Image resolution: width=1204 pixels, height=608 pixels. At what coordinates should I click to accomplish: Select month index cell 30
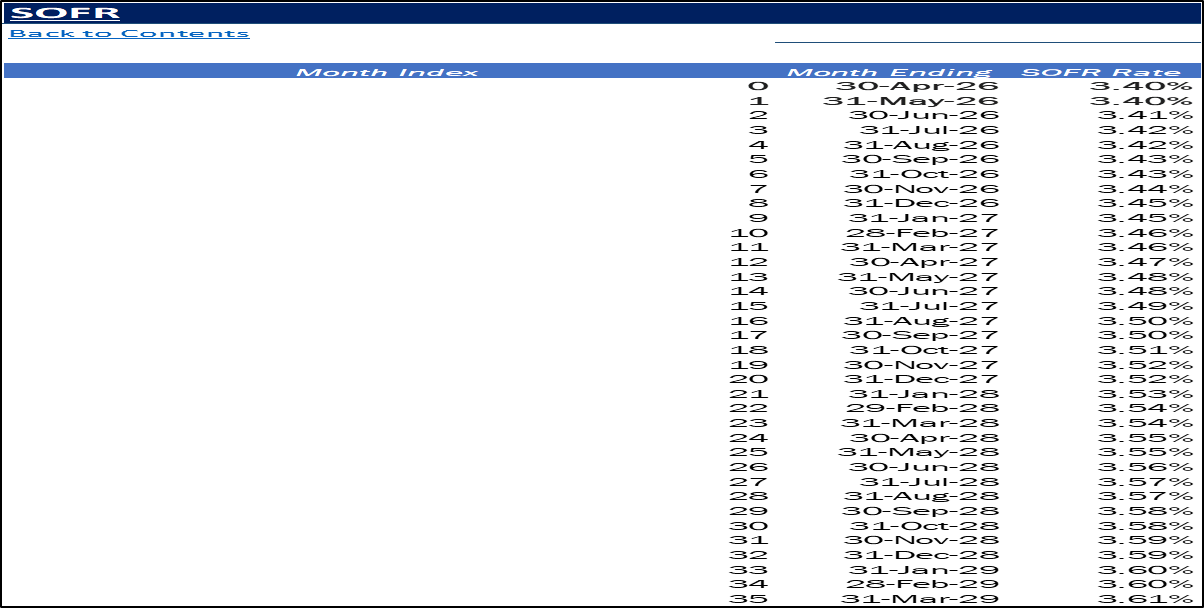[x=750, y=526]
